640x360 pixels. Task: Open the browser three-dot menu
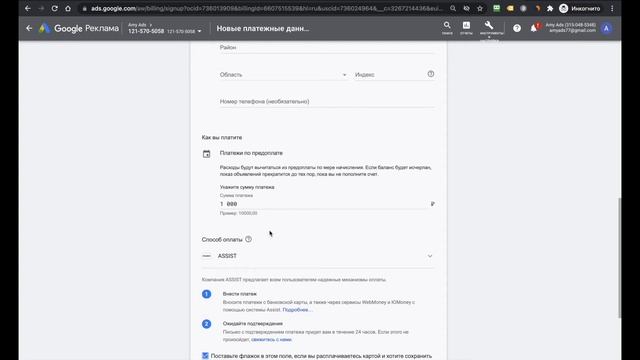pyautogui.click(x=612, y=8)
